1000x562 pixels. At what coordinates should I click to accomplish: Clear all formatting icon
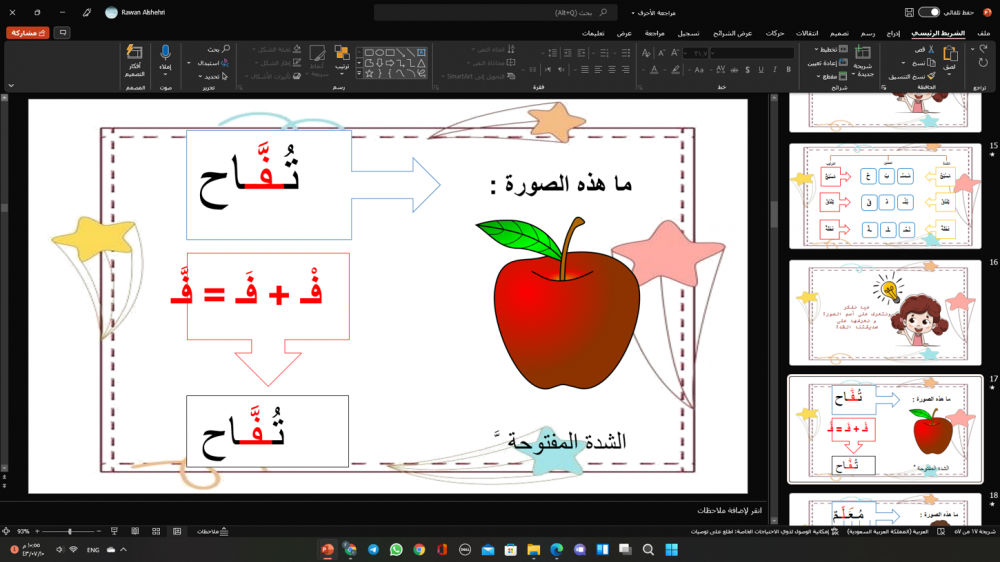(646, 53)
